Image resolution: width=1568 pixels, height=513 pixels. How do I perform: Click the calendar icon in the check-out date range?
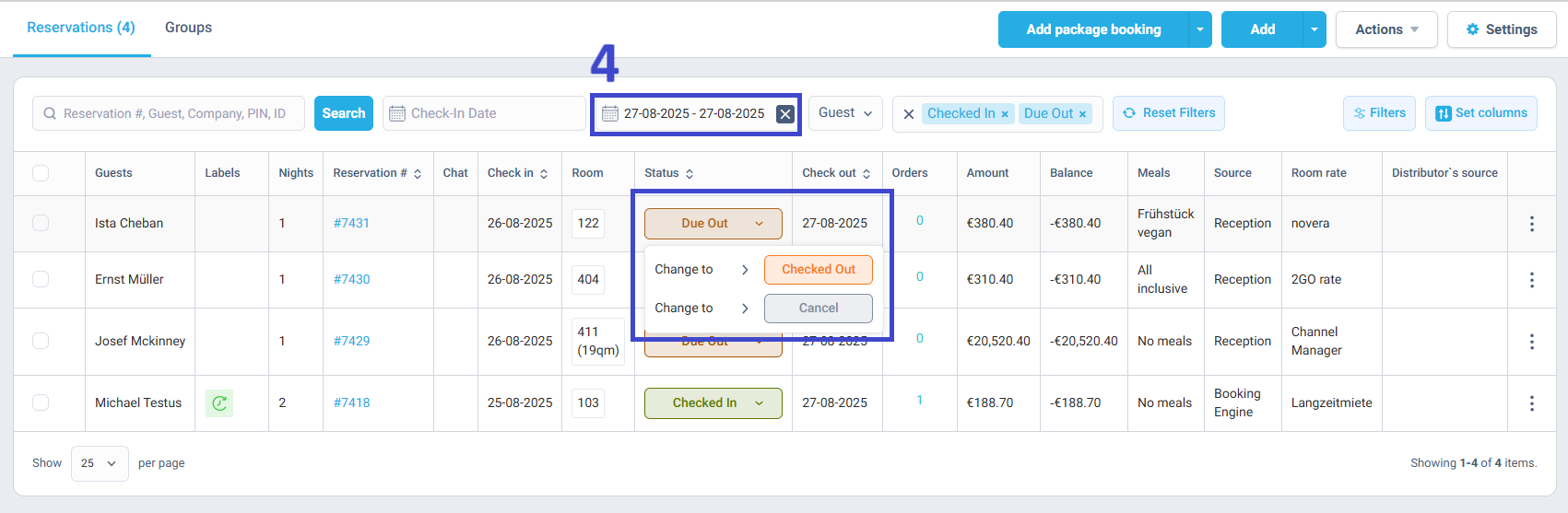609,113
